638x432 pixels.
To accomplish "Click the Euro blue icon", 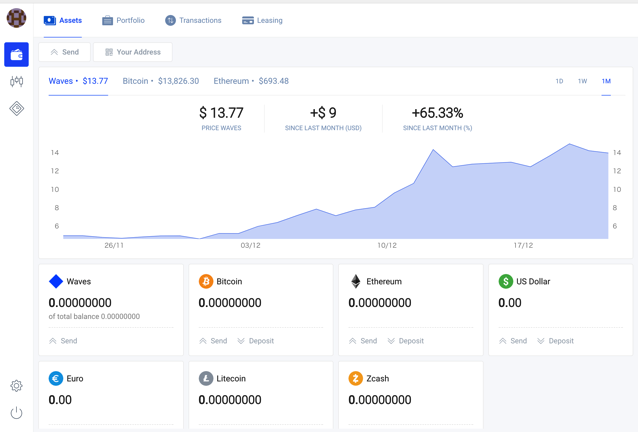I will (56, 378).
